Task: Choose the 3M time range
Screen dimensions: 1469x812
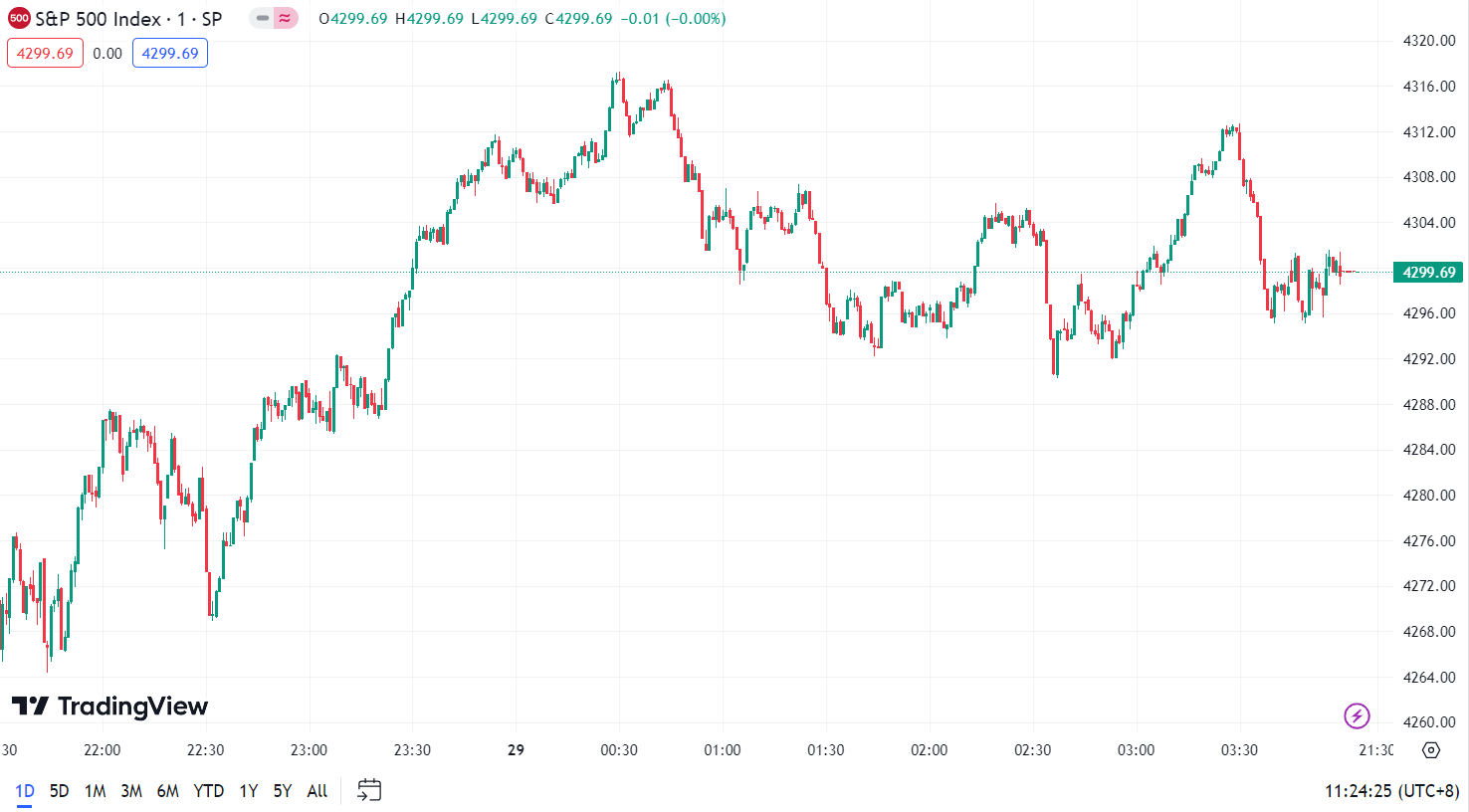Action: tap(131, 791)
